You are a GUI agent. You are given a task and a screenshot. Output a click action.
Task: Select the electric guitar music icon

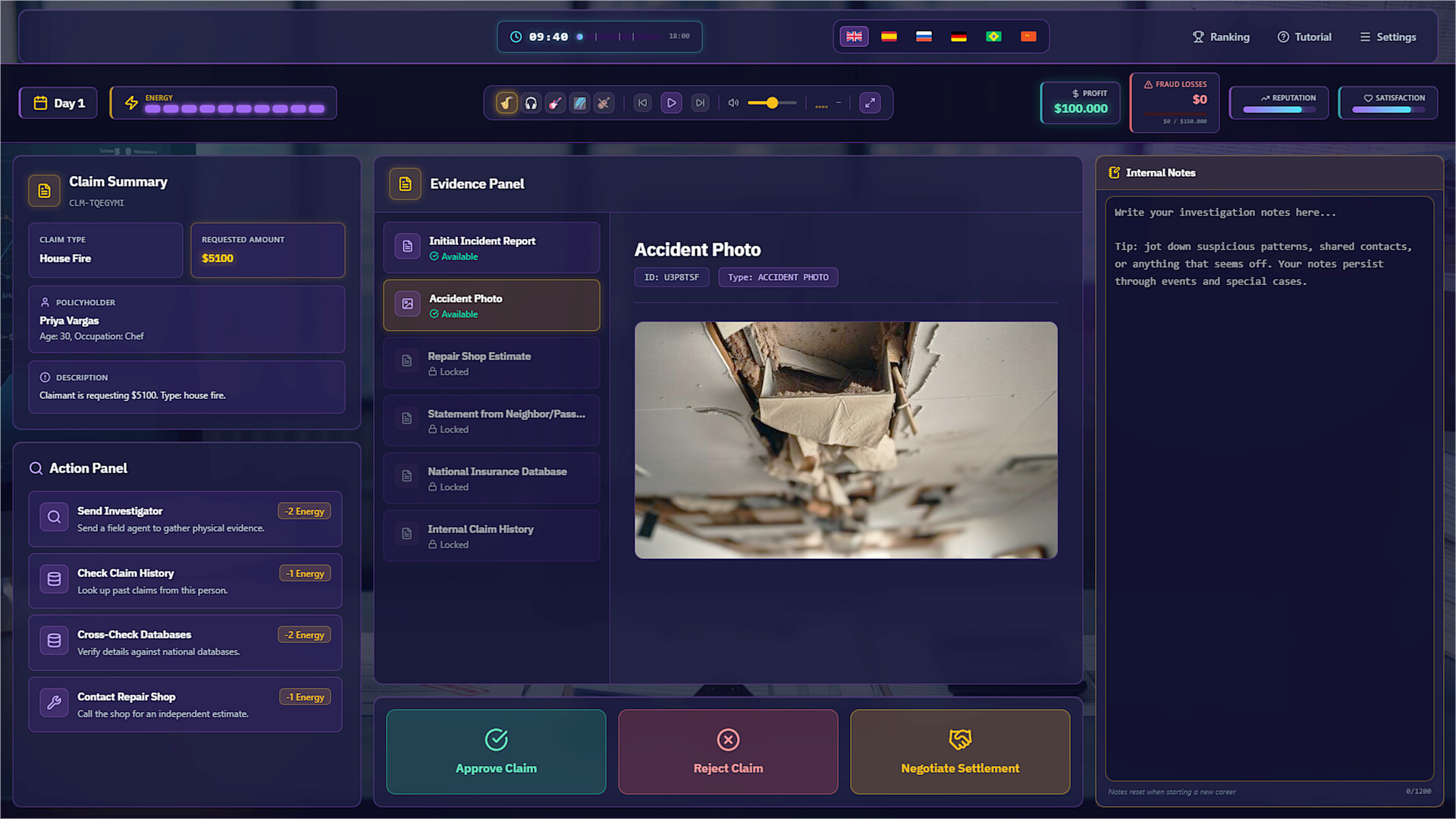(x=555, y=103)
